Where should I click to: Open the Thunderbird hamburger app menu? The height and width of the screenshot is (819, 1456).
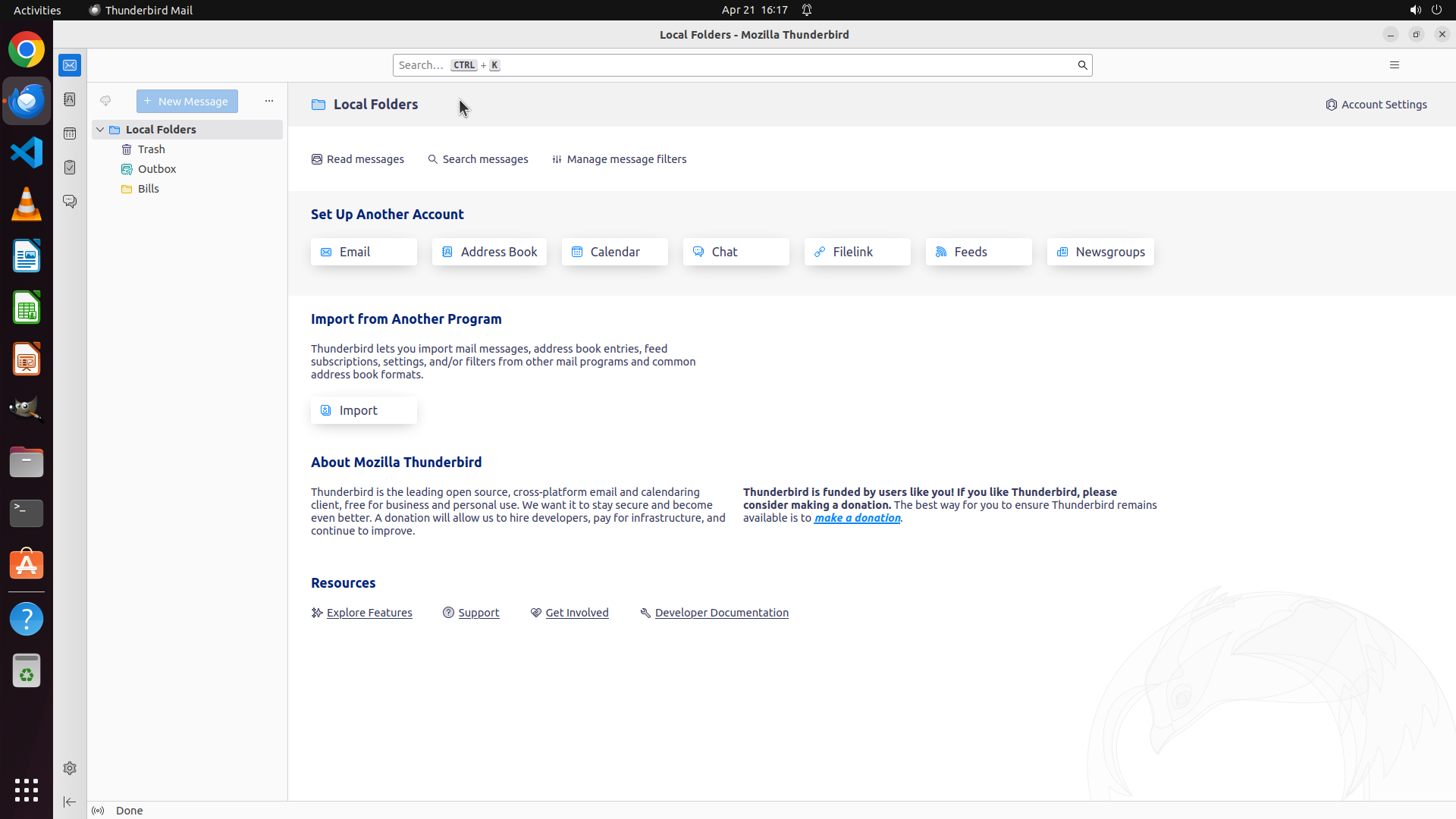click(x=1394, y=65)
